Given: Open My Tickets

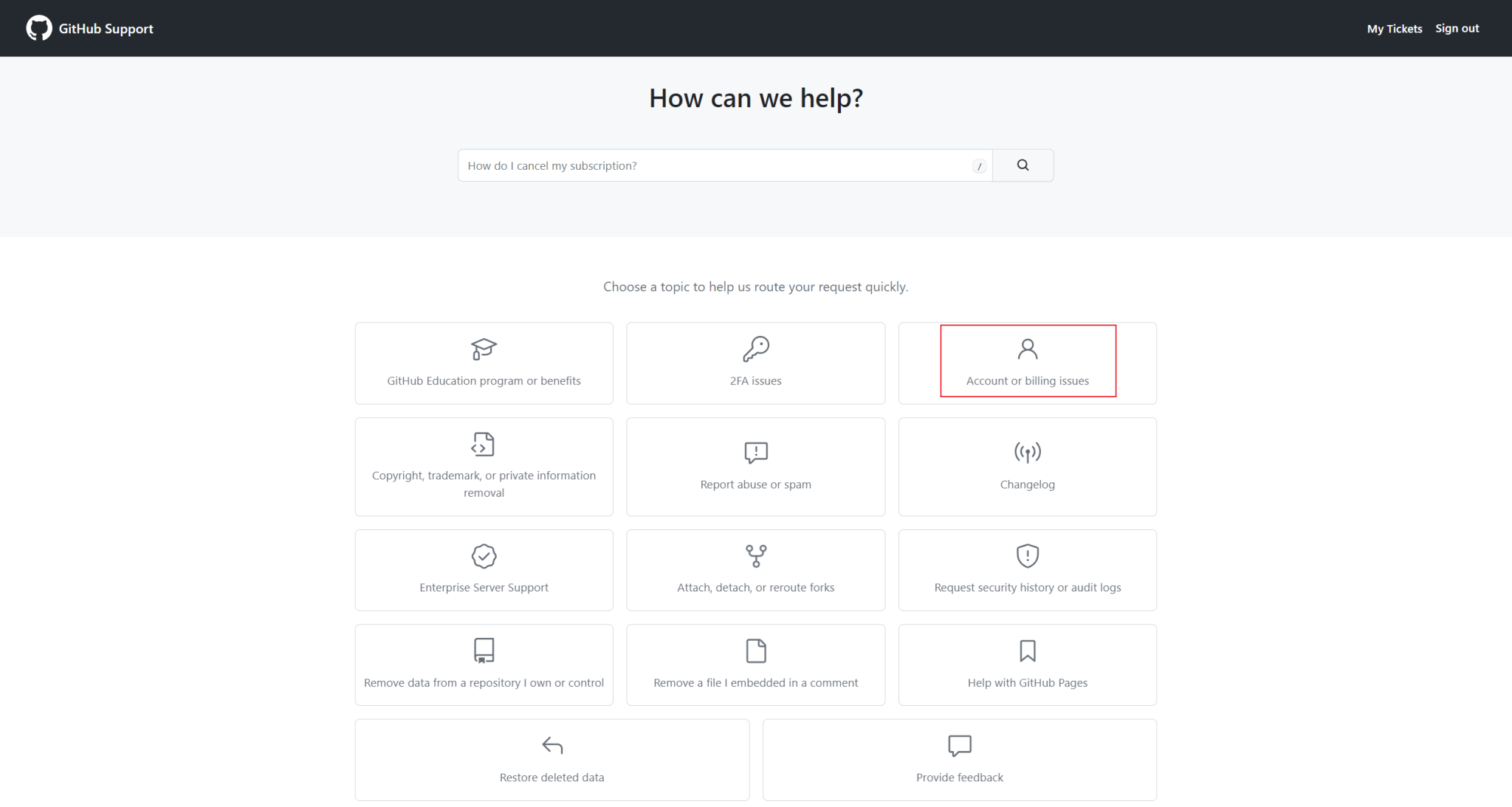Looking at the screenshot, I should 1394,28.
